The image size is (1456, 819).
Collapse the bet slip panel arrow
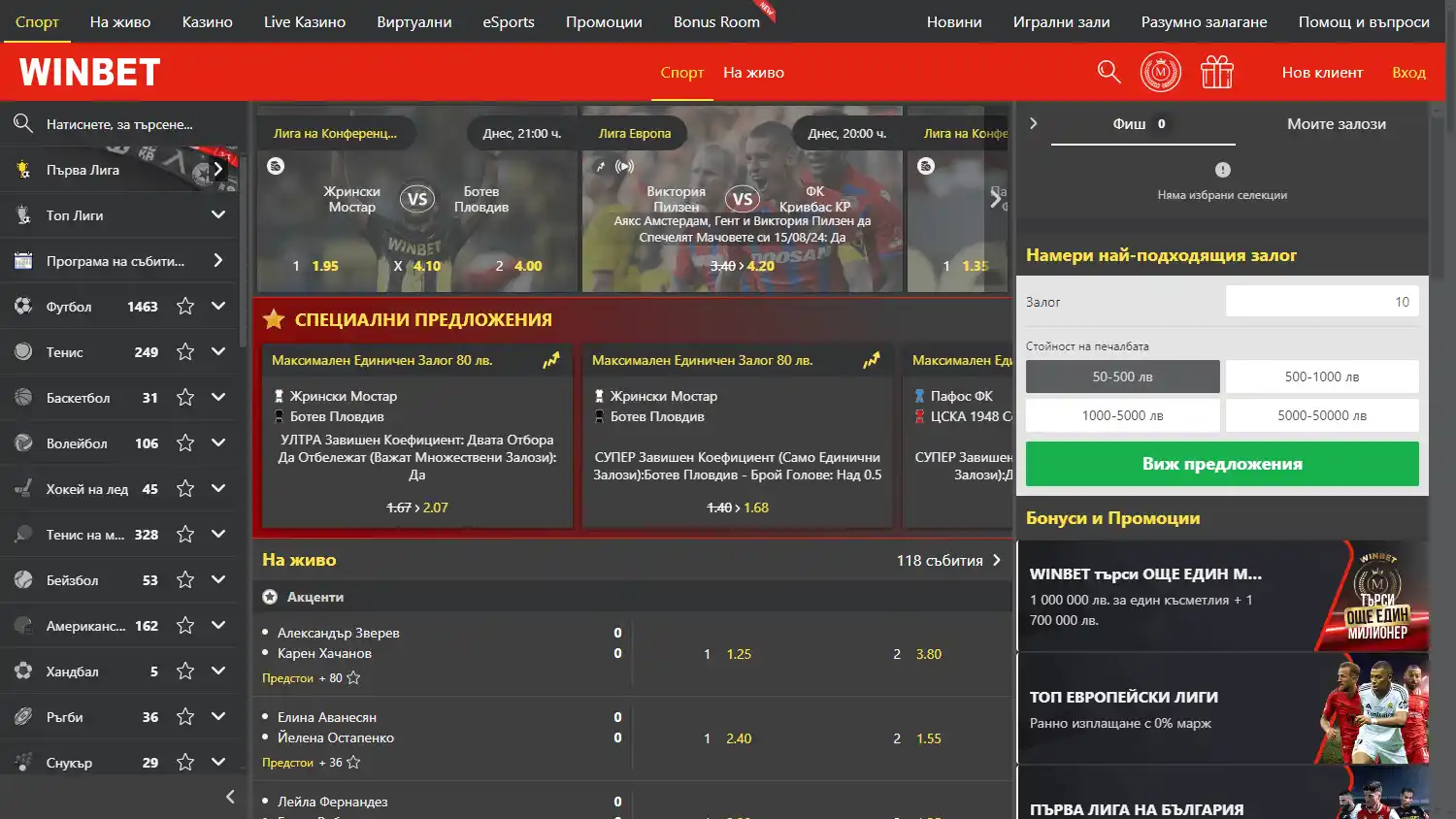pyautogui.click(x=1034, y=123)
